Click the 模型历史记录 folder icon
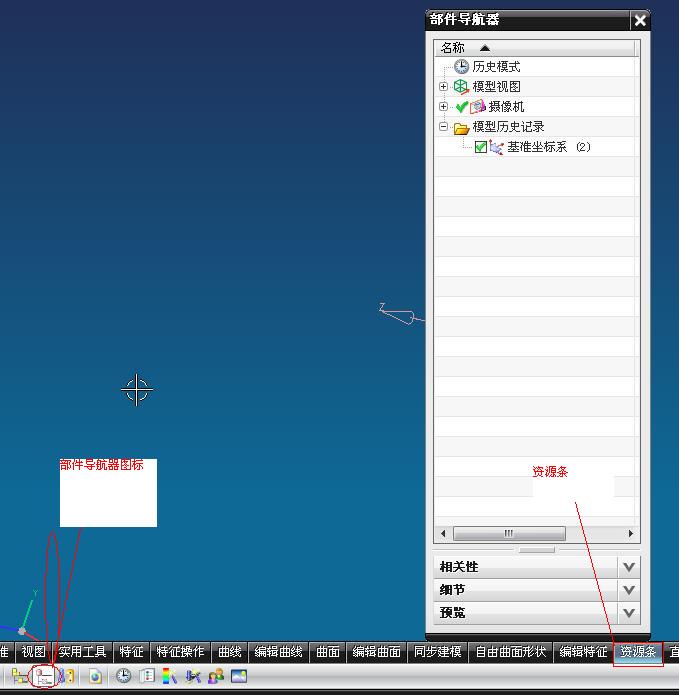The width and height of the screenshot is (679, 695). [461, 128]
